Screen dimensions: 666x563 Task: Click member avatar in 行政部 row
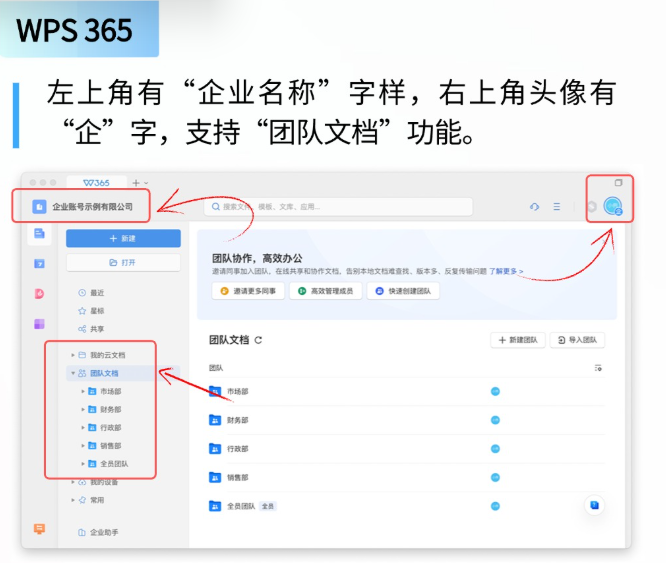[495, 449]
